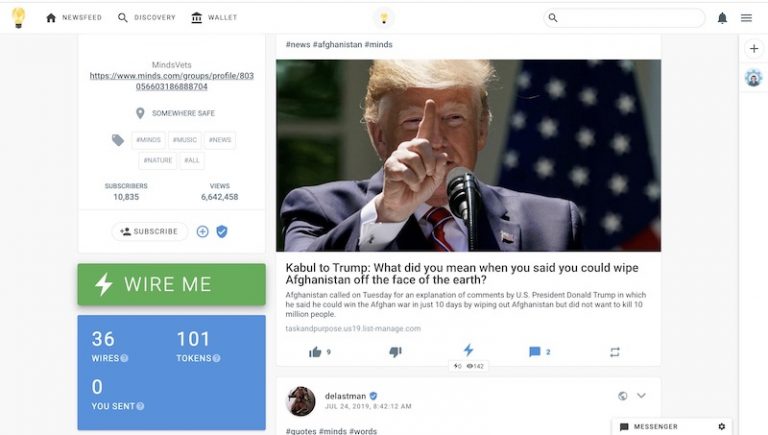Expand the chevron menu on delastman's post
Screen dimensions: 768x435
click(641, 395)
